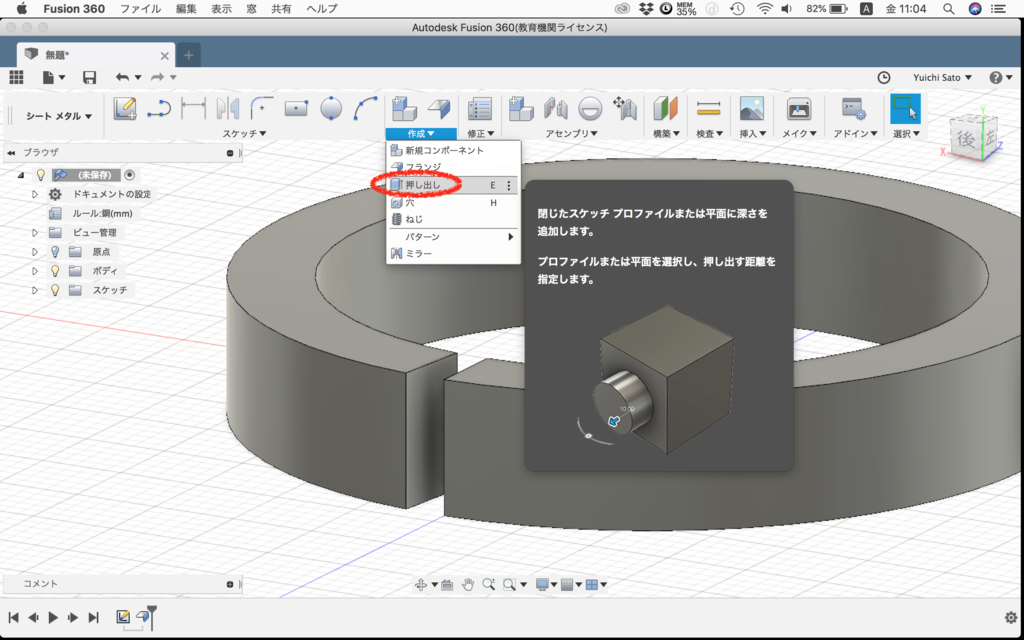Click the insert image icon above 挿入

click(x=752, y=108)
